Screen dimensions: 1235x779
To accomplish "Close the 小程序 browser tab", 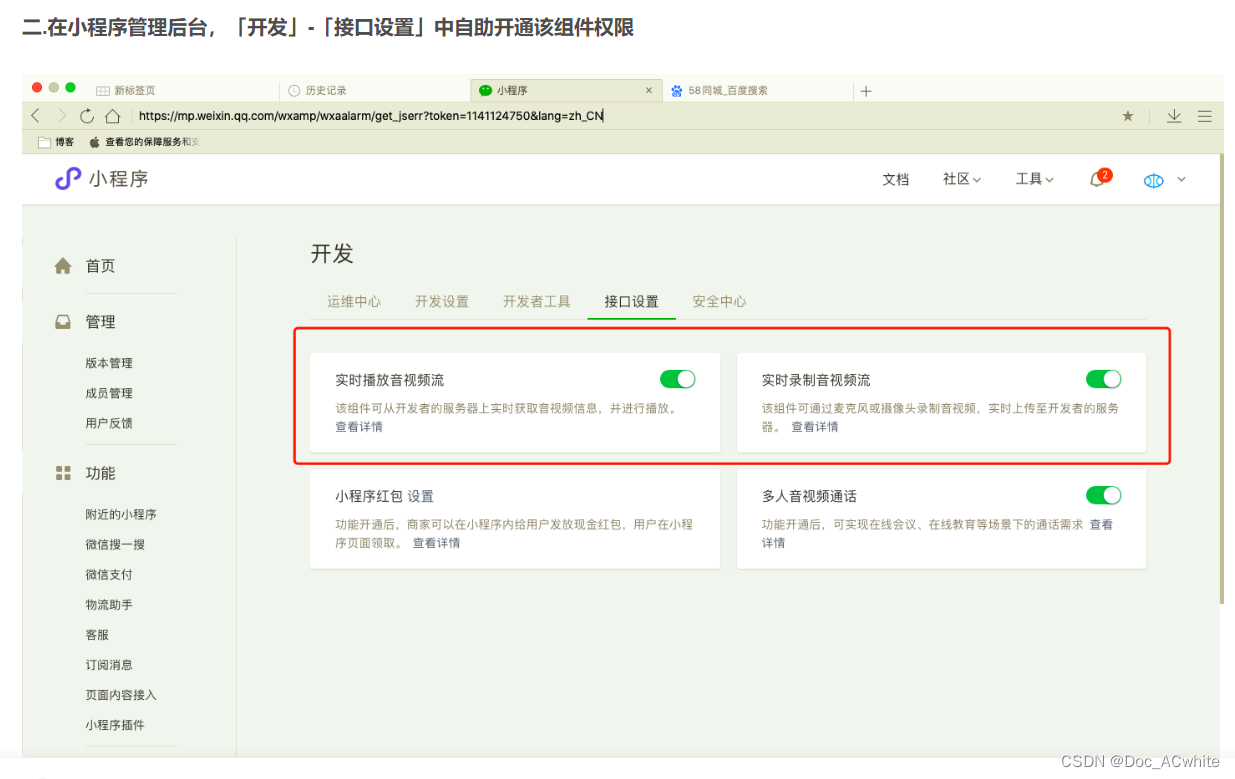I will [649, 90].
